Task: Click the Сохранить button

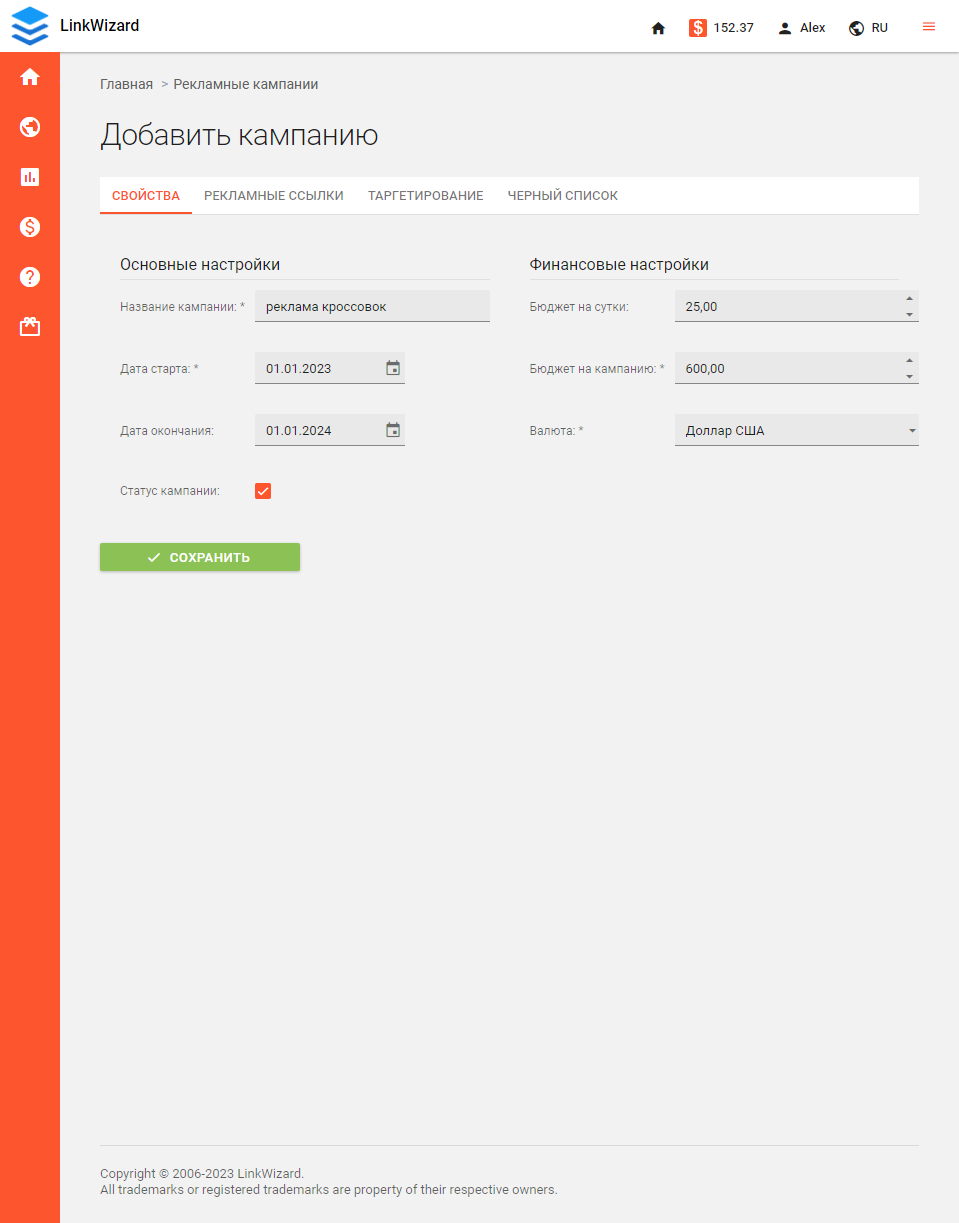Action: pos(199,557)
